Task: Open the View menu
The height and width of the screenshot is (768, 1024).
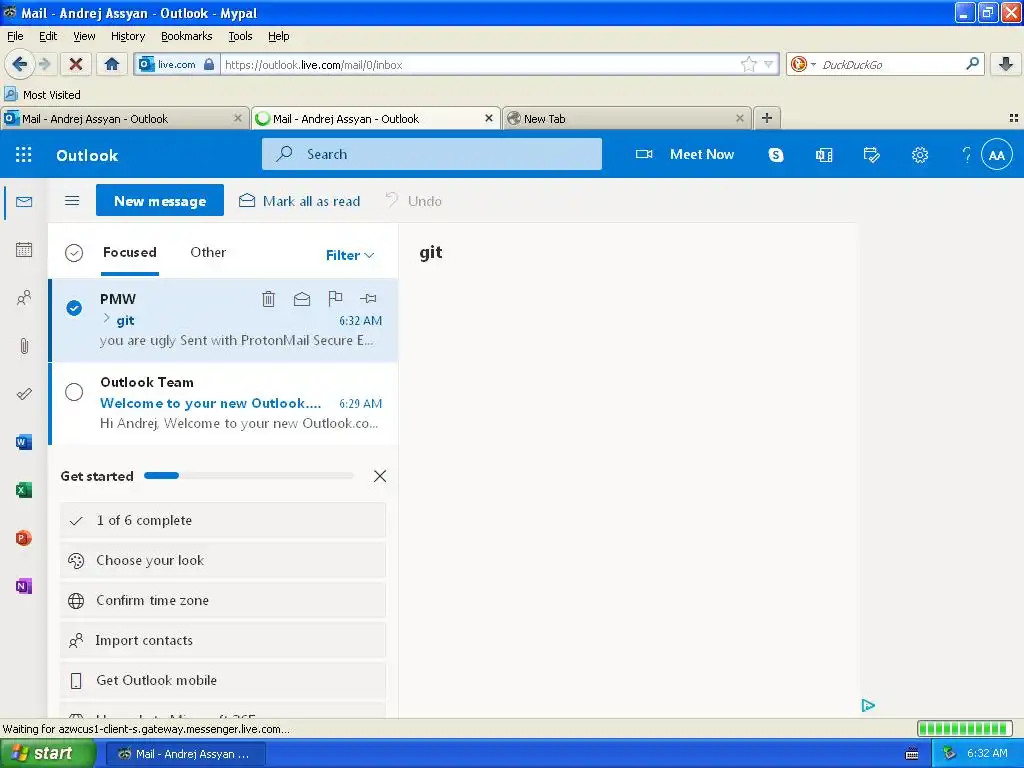Action: pyautogui.click(x=84, y=36)
